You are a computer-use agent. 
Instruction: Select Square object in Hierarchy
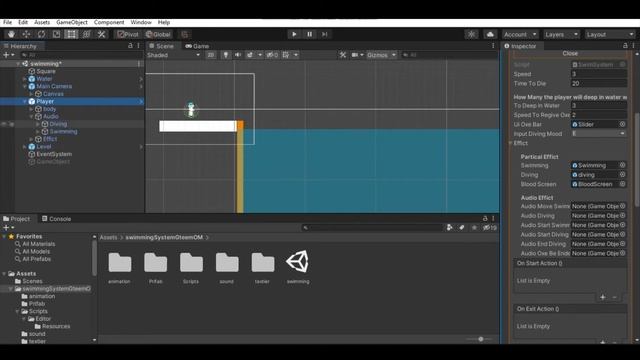point(46,71)
